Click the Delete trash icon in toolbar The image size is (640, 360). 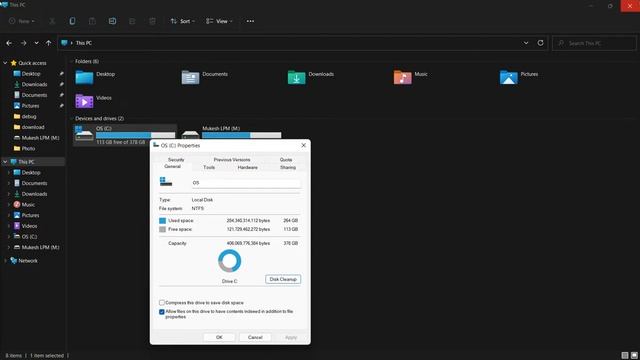[x=152, y=21]
